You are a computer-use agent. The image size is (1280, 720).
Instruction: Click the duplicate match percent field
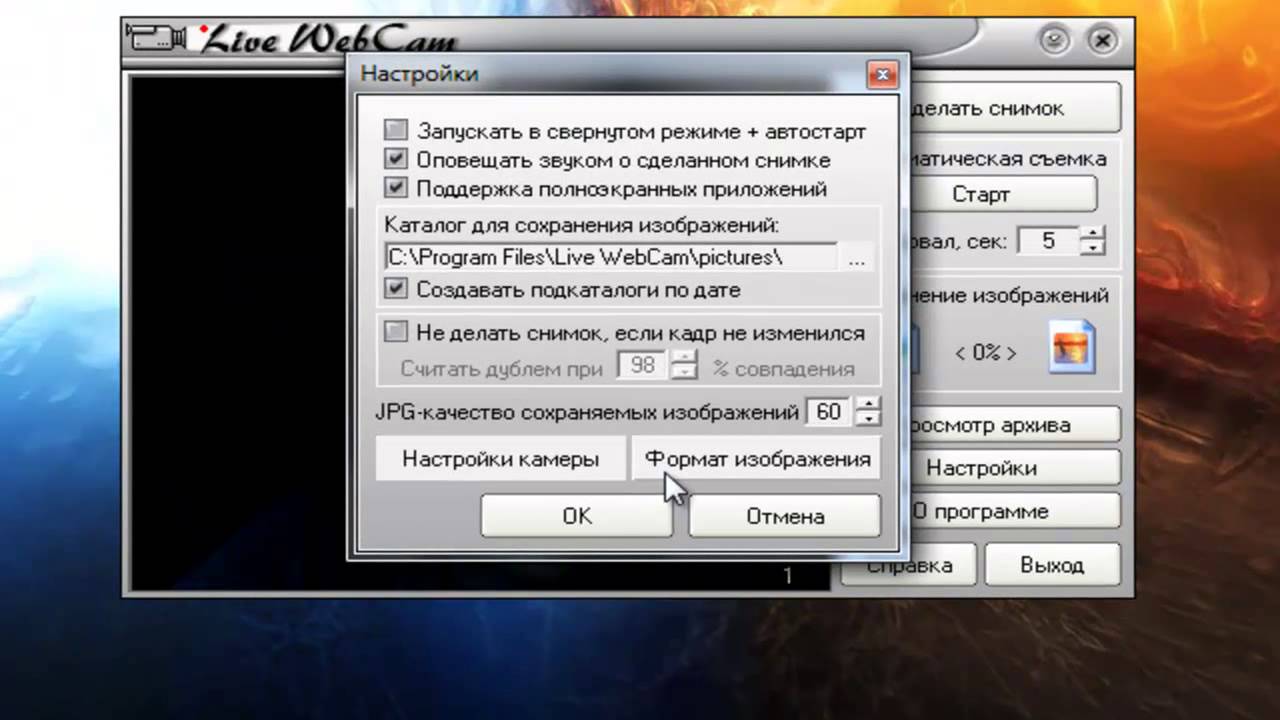pos(643,366)
